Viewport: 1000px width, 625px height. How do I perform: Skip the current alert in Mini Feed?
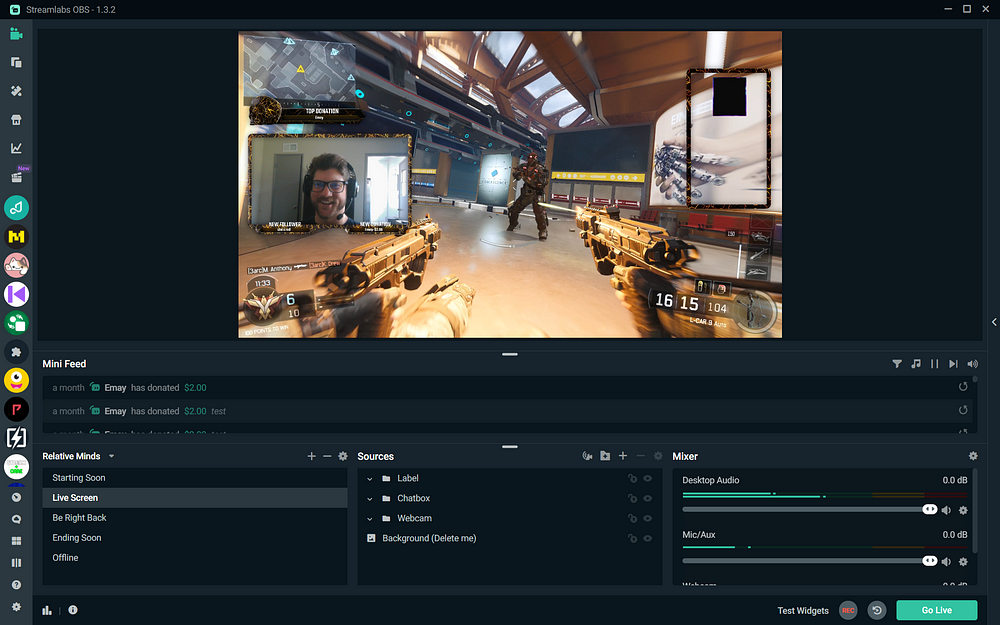click(953, 364)
